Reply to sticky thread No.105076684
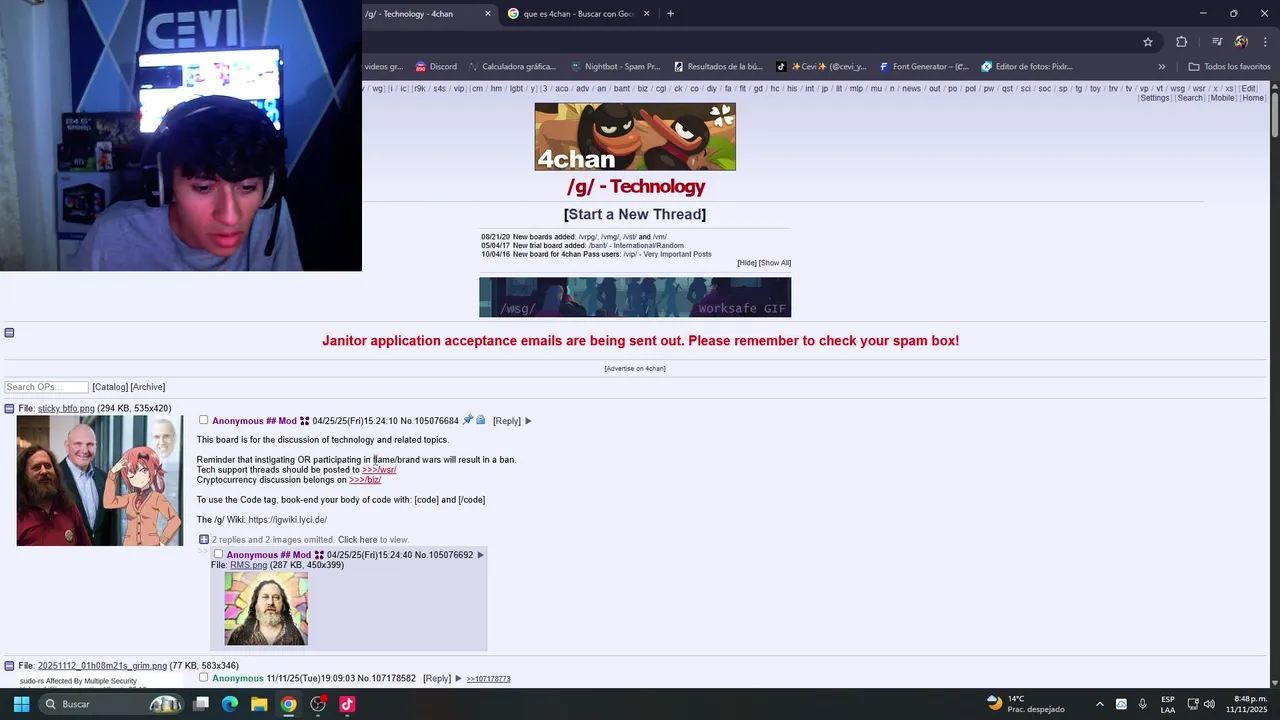 (x=507, y=421)
